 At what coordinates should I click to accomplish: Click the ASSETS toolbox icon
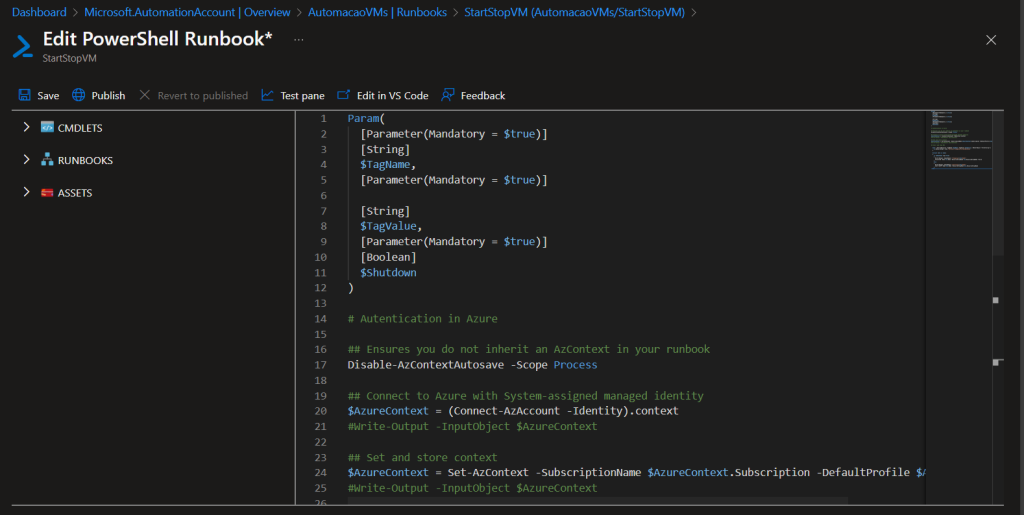point(47,193)
